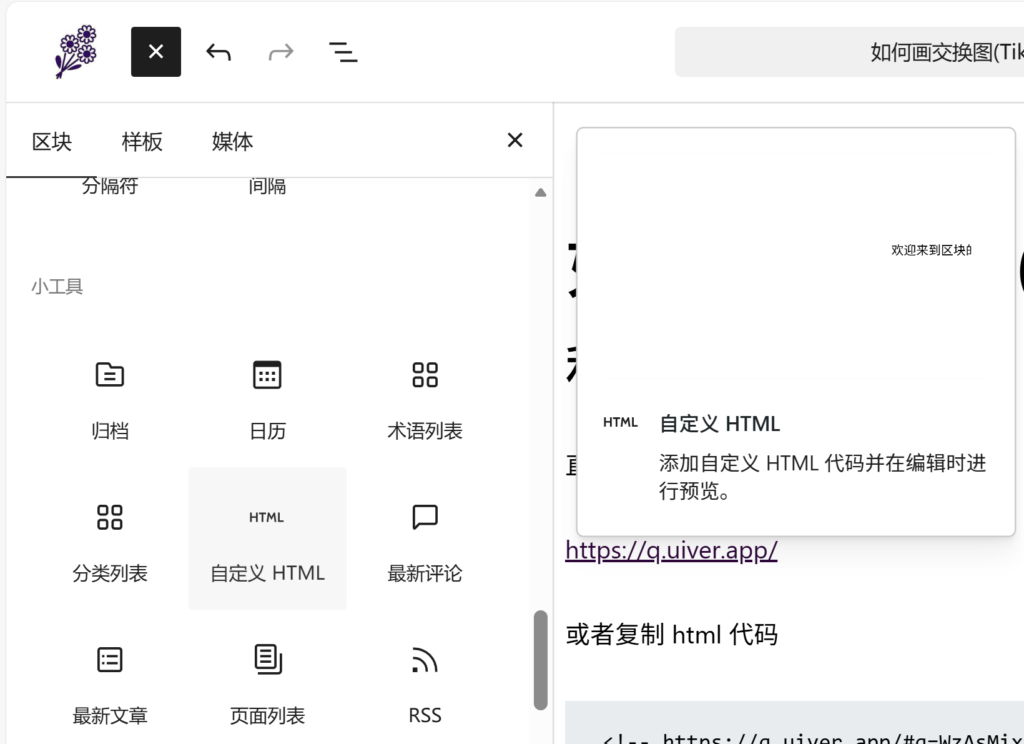This screenshot has height=744, width=1024.
Task: Click the inserter panel scrollbar thumb
Action: click(541, 660)
